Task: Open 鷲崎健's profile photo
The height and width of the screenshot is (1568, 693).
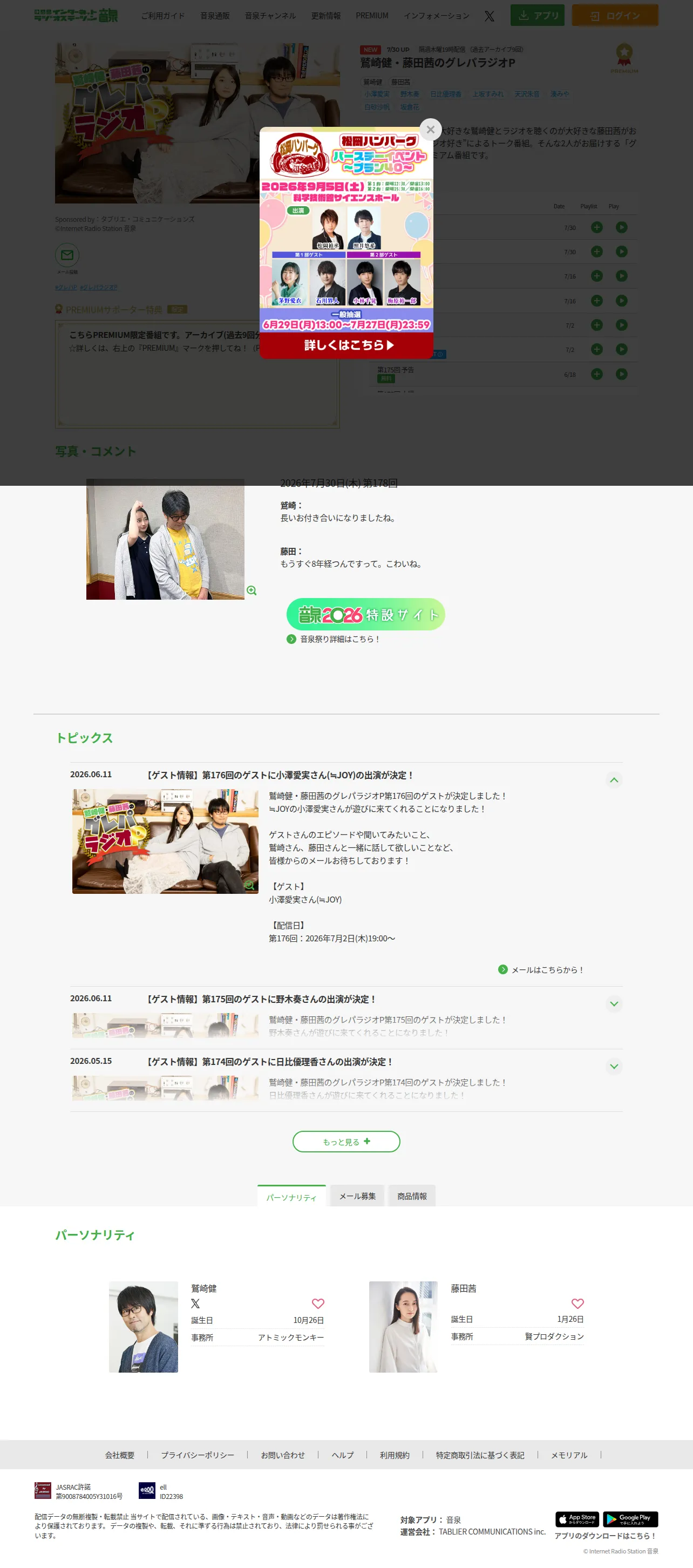Action: tap(144, 1327)
